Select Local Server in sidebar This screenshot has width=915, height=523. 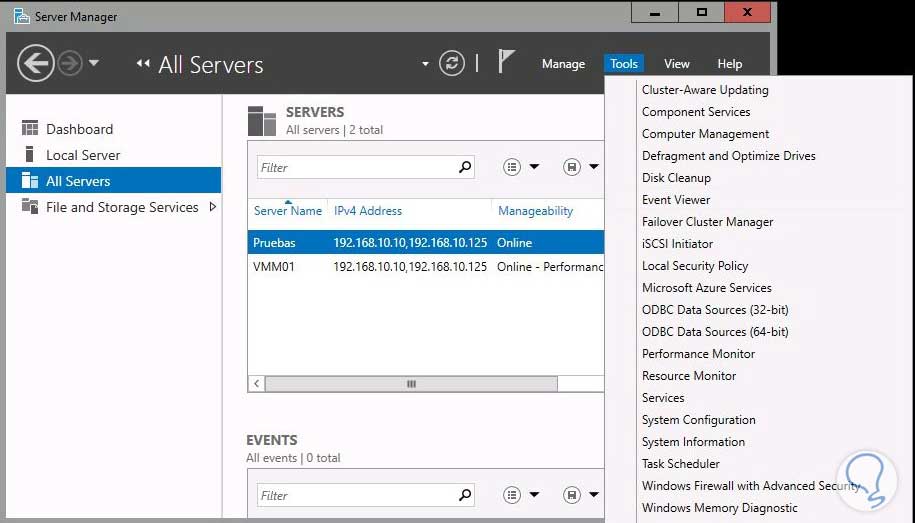(x=83, y=155)
